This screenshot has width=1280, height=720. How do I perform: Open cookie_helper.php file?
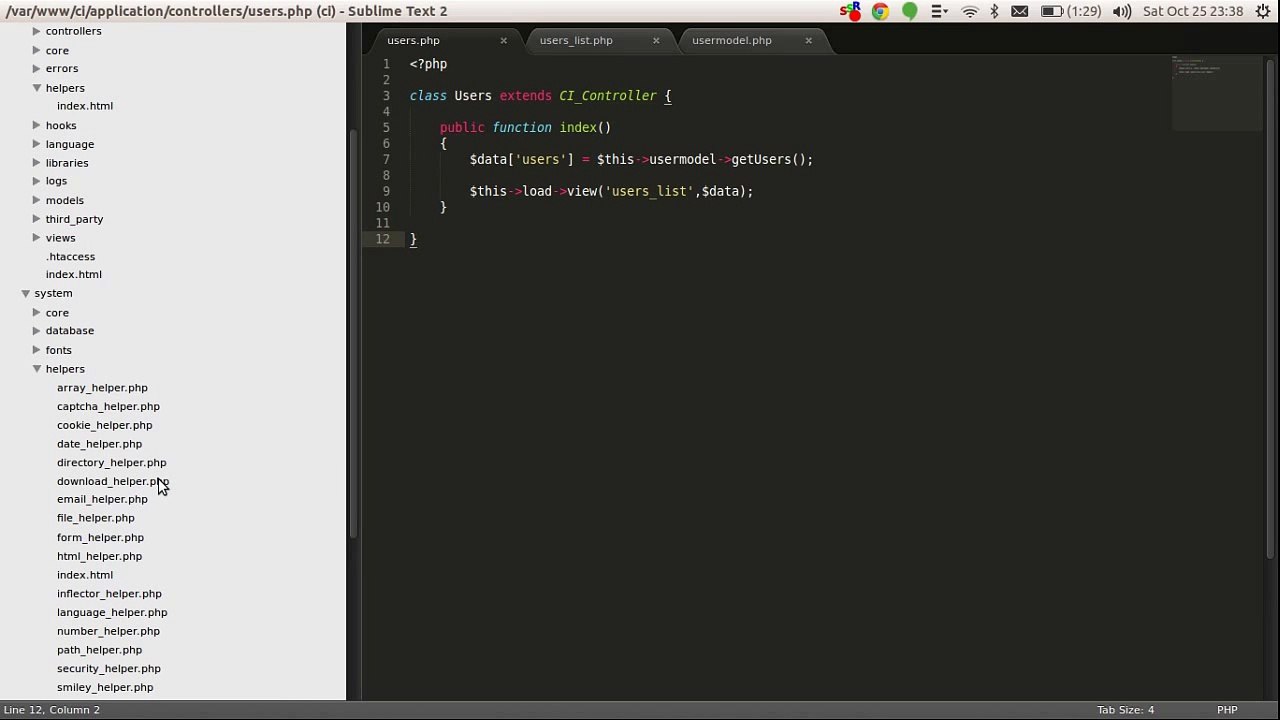tap(104, 426)
